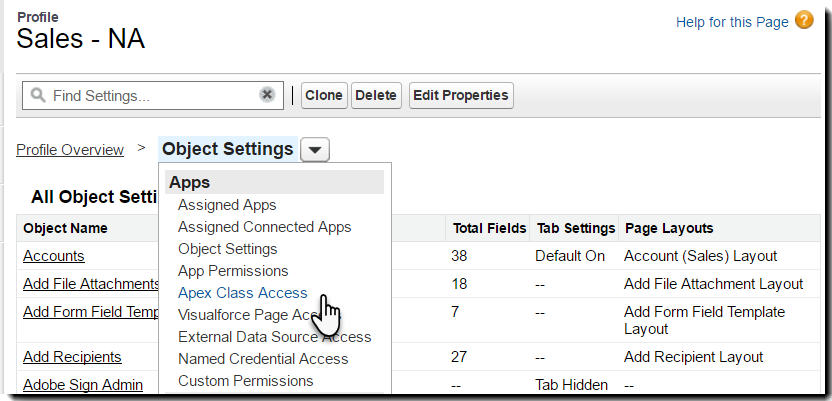Open the Accounts object link

tap(54, 256)
